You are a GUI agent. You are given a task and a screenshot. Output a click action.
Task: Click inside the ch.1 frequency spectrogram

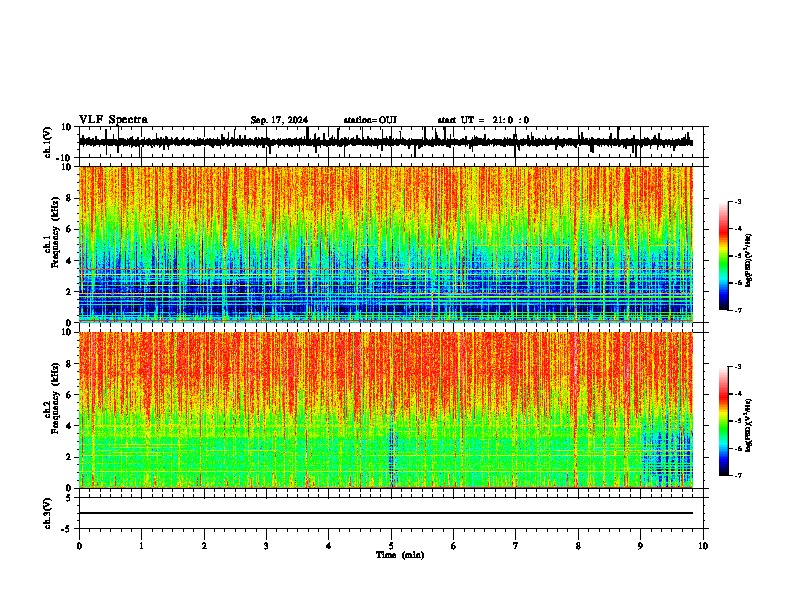coord(386,244)
